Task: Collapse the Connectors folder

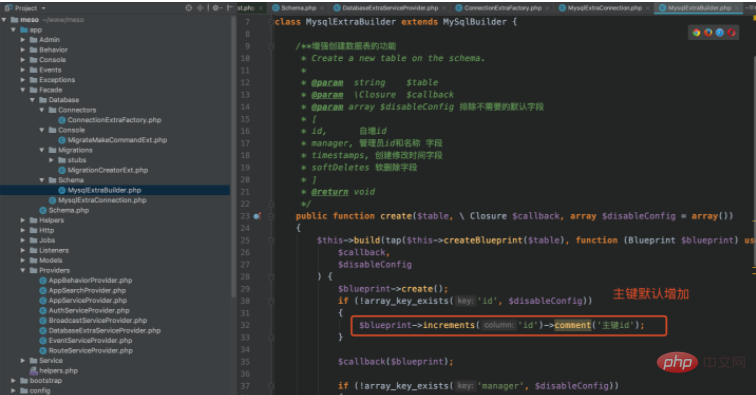Action: [x=41, y=110]
